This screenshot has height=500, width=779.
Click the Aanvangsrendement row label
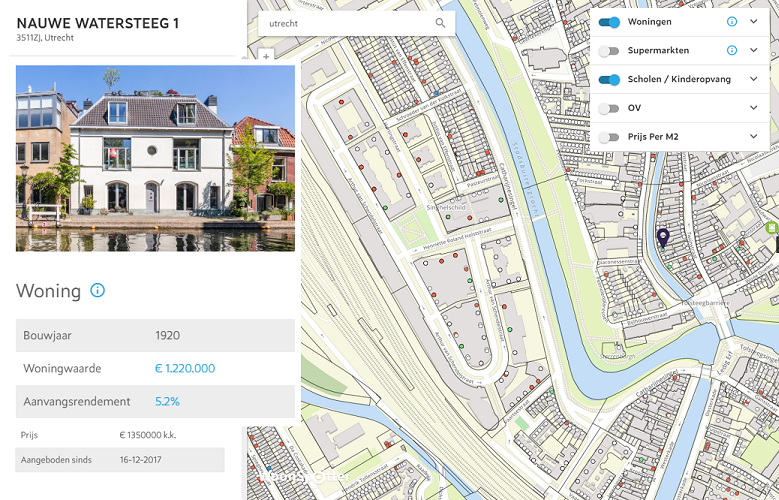(77, 402)
